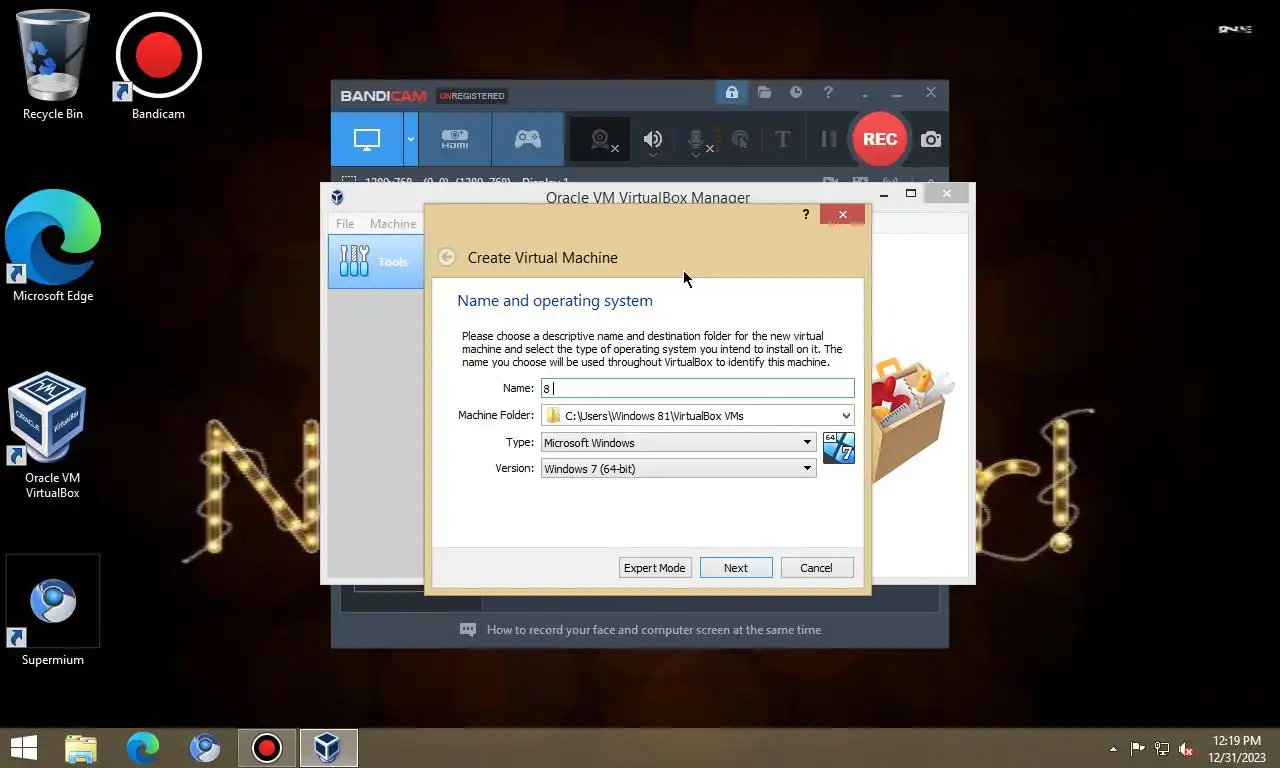Open Bandicam desktop shortcut
Screen dimensions: 1280x768
pos(158,65)
